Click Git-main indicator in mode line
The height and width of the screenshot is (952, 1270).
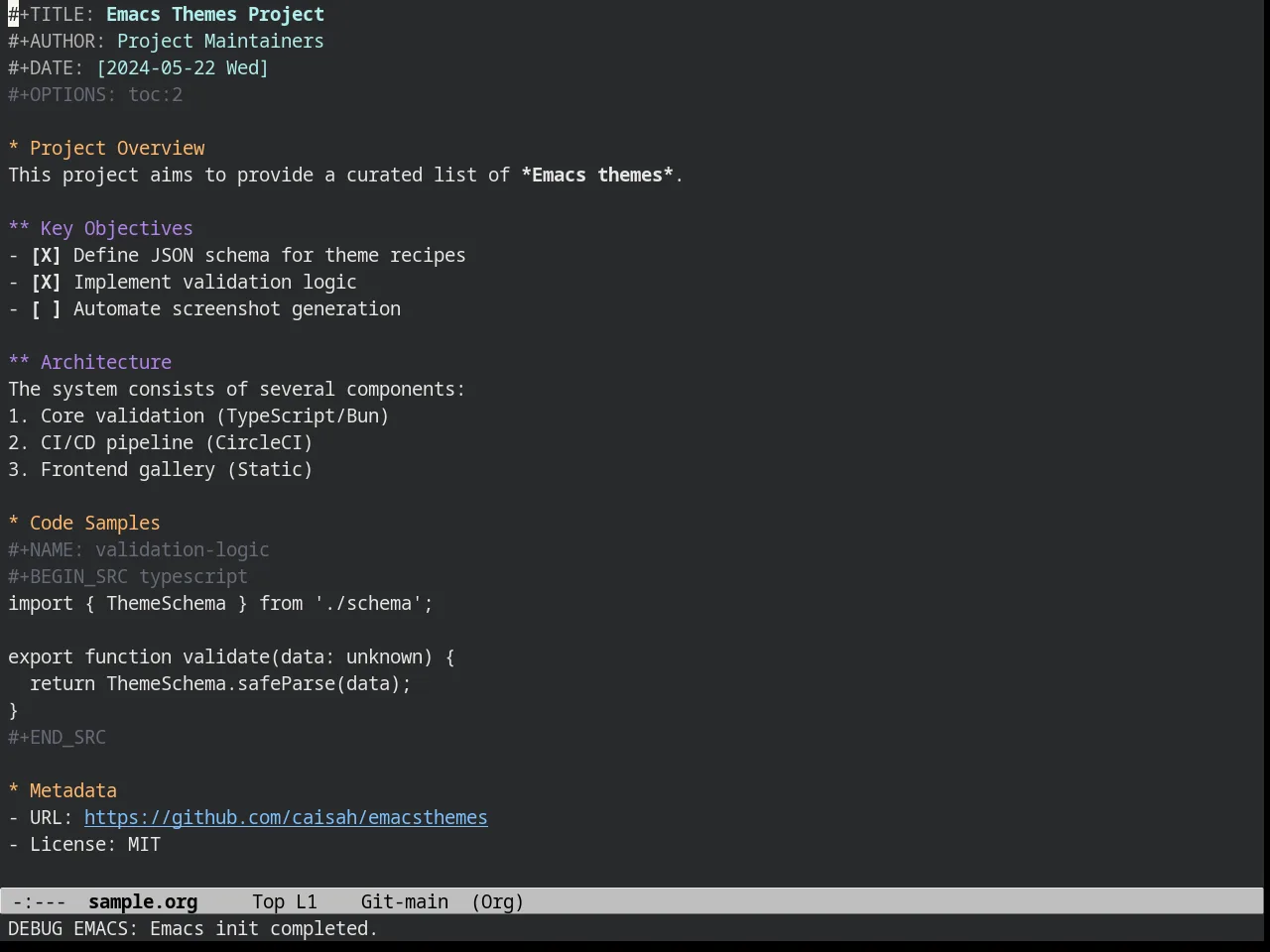click(405, 901)
